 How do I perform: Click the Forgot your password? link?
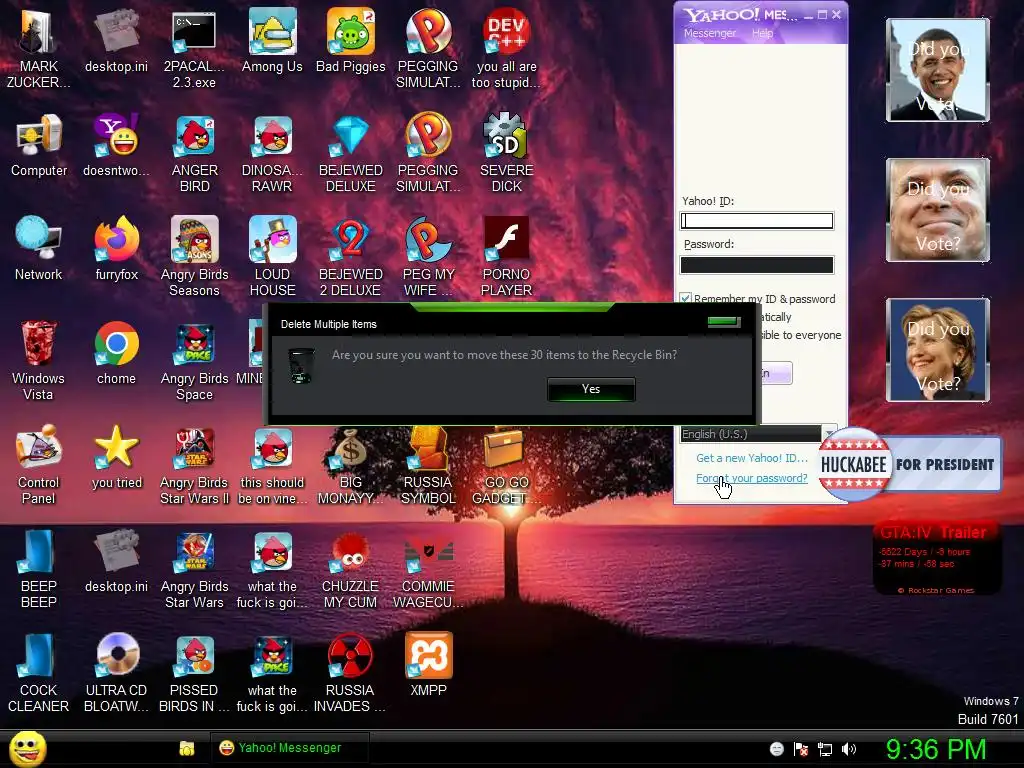coord(752,478)
